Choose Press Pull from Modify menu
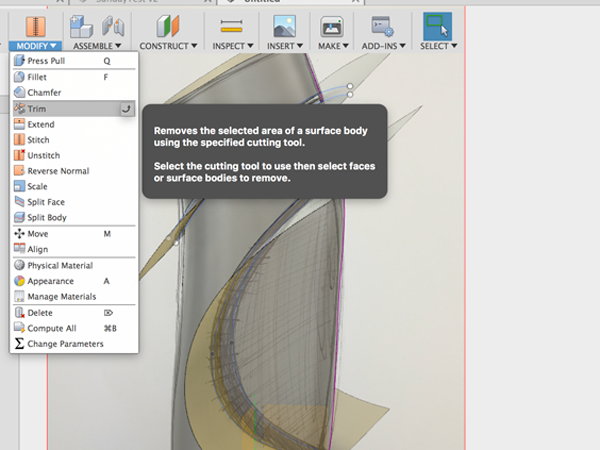Screen dimensions: 600x450 74,61
